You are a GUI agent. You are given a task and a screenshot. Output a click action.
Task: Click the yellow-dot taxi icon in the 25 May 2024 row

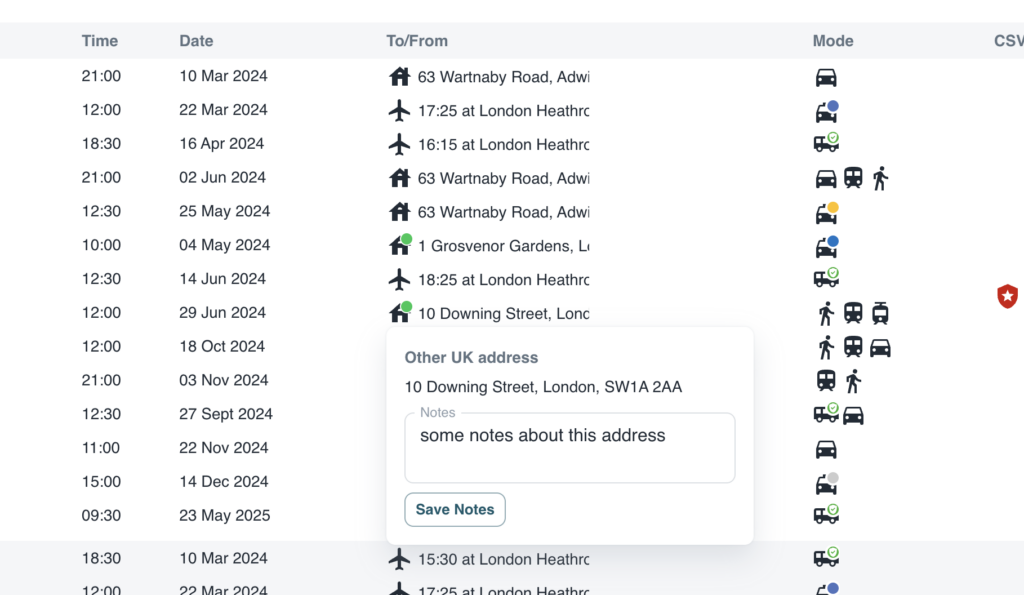pyautogui.click(x=826, y=212)
